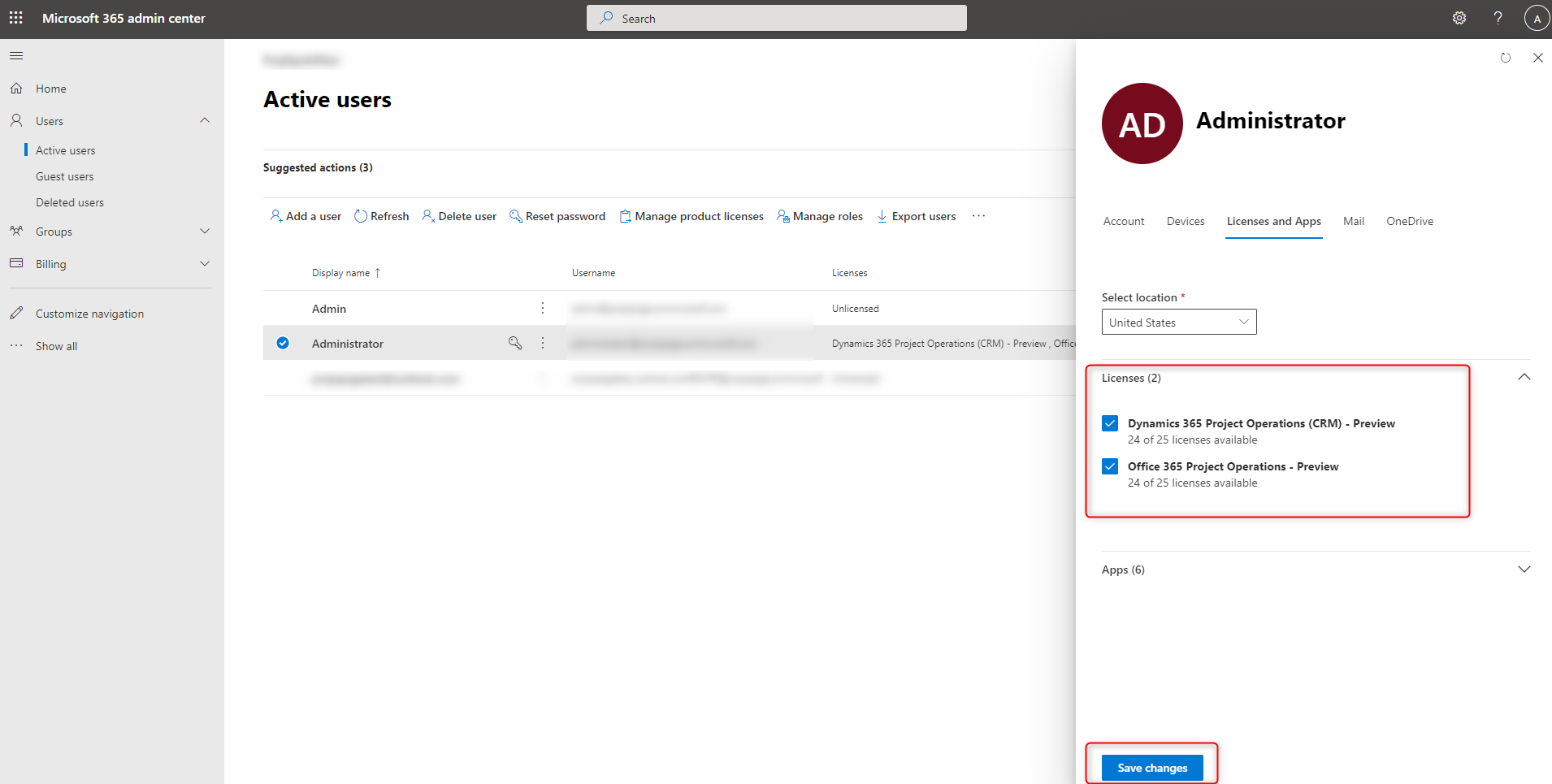
Task: Click the Home navigation label
Action: [51, 89]
